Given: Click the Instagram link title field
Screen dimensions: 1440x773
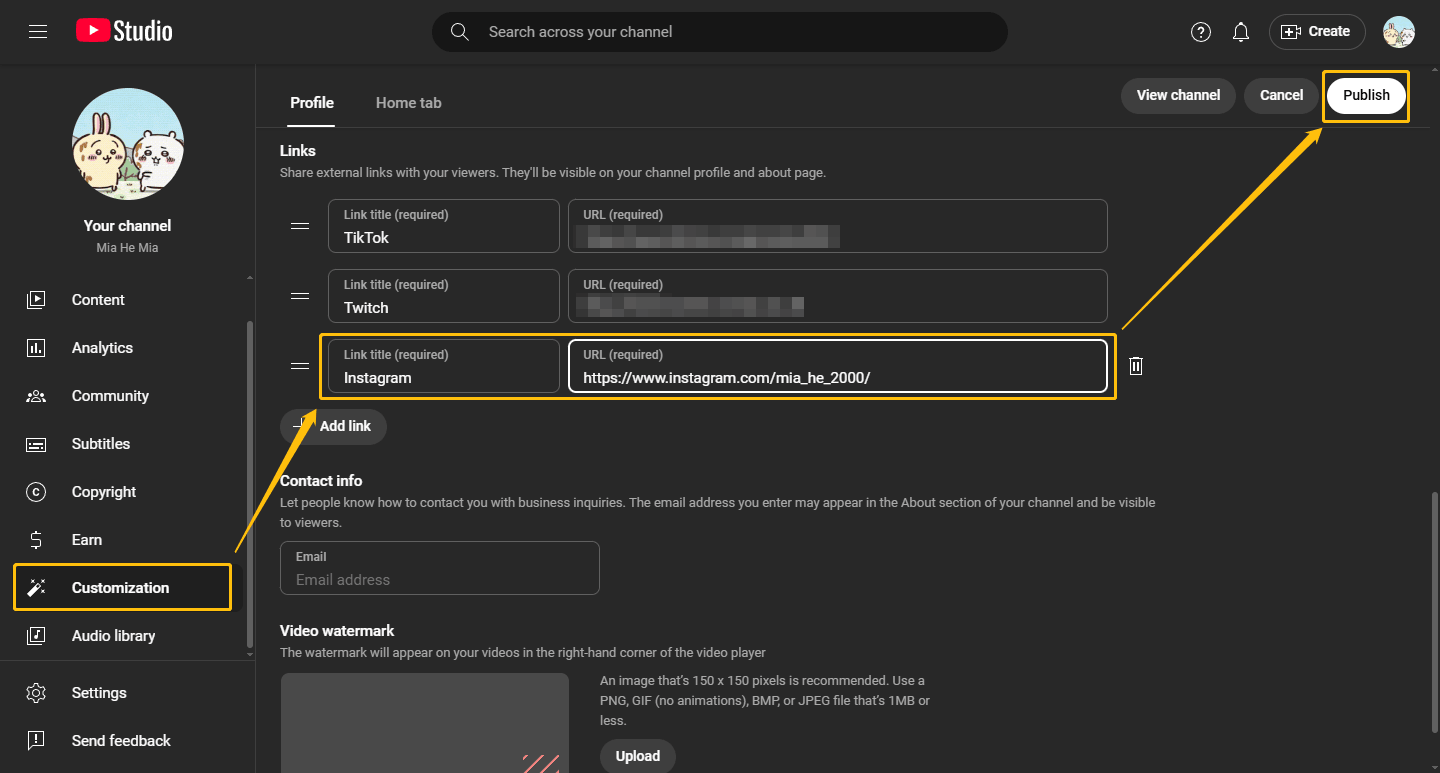Looking at the screenshot, I should [444, 366].
